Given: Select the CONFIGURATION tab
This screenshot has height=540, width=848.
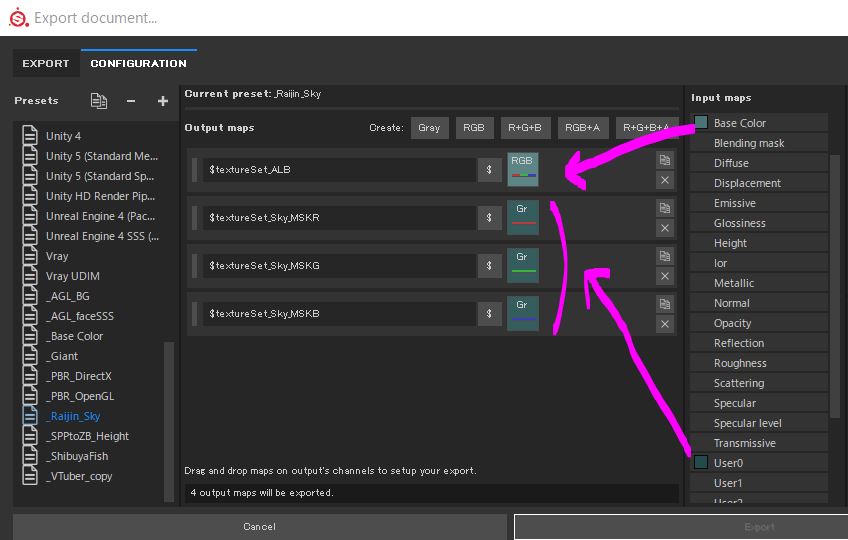Looking at the screenshot, I should click(x=138, y=63).
